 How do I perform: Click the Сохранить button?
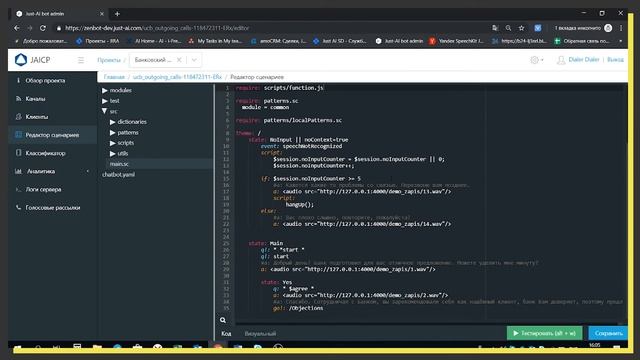click(608, 333)
